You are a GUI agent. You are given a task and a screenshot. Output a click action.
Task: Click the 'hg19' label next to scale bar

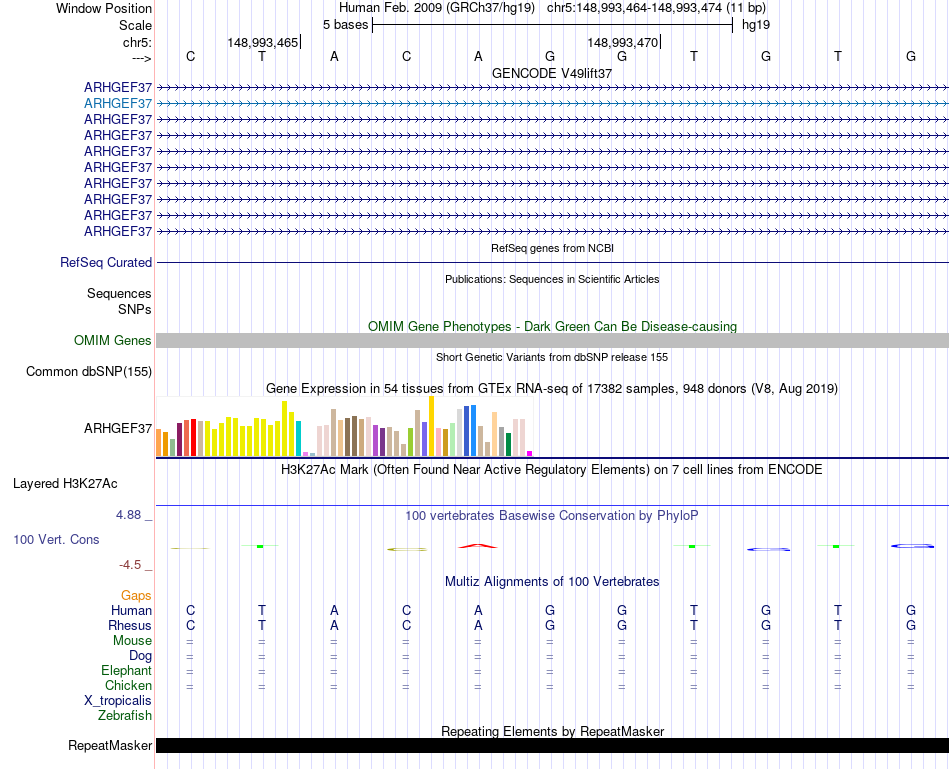[x=756, y=25]
